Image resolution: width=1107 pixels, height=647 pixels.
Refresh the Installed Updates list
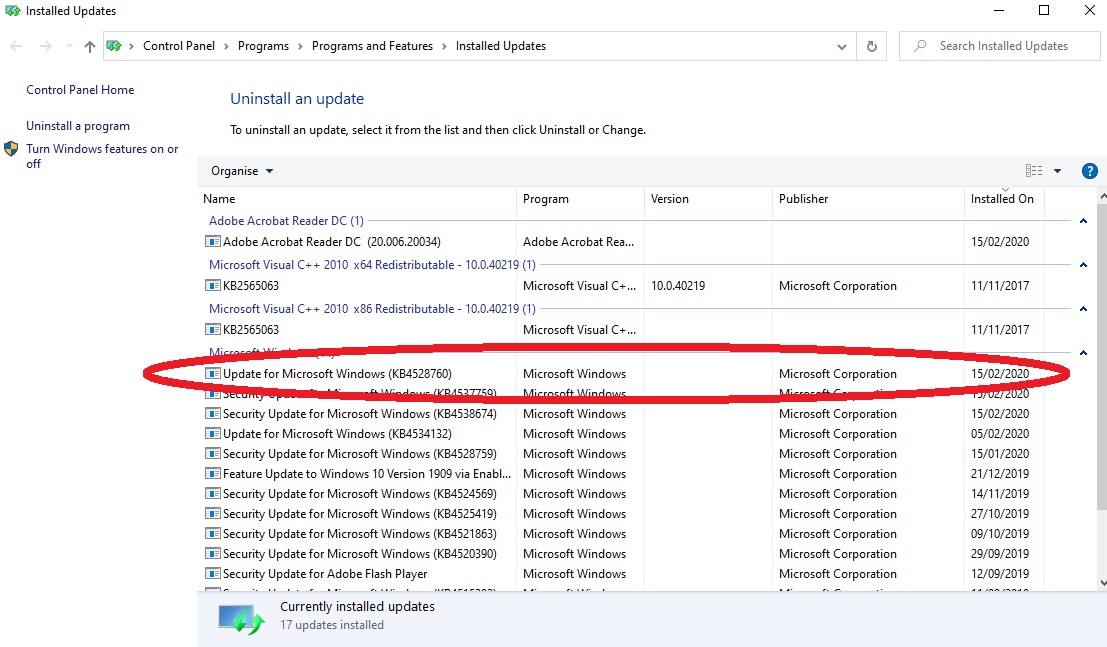(872, 46)
